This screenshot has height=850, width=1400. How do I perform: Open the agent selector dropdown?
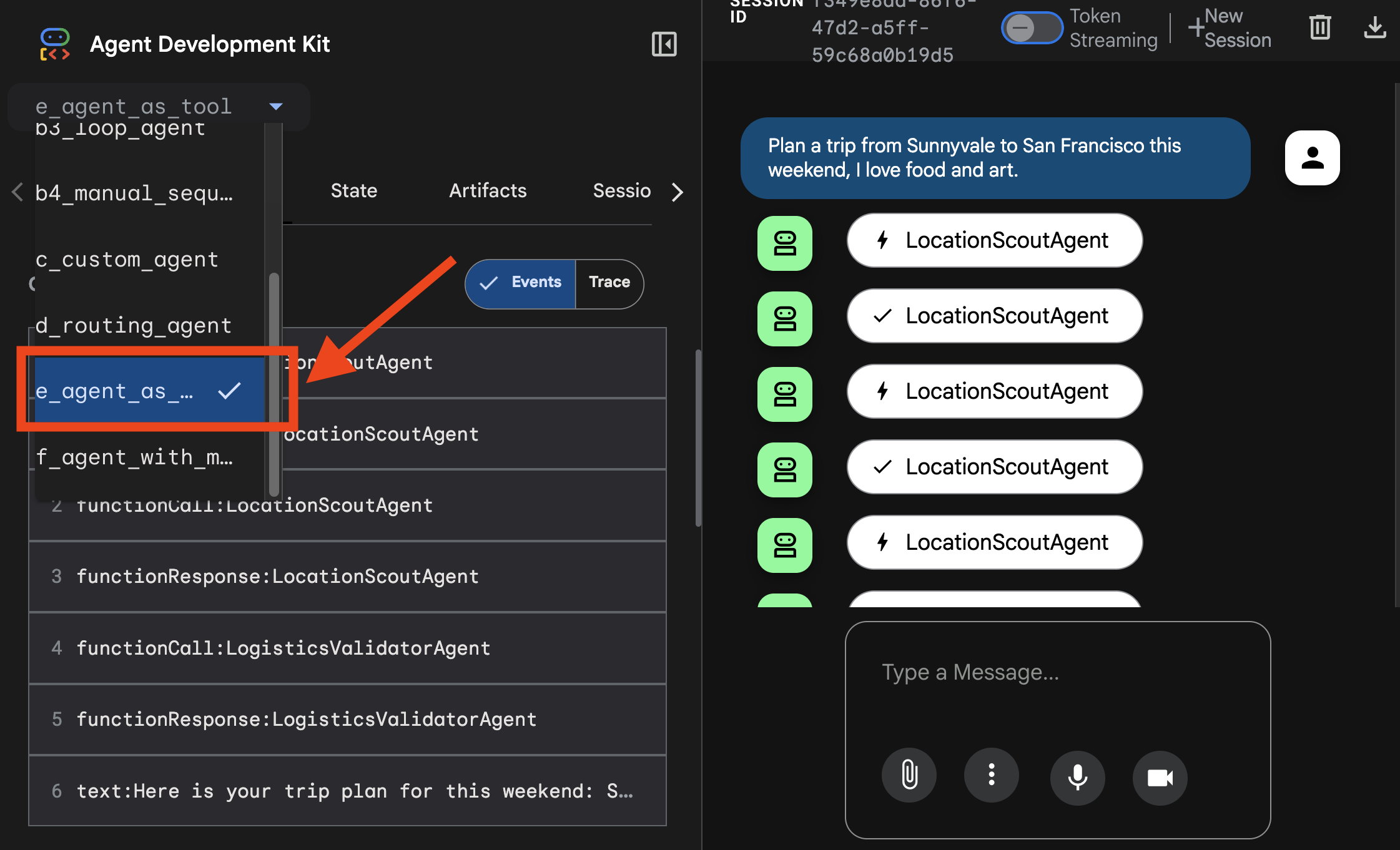click(x=275, y=106)
